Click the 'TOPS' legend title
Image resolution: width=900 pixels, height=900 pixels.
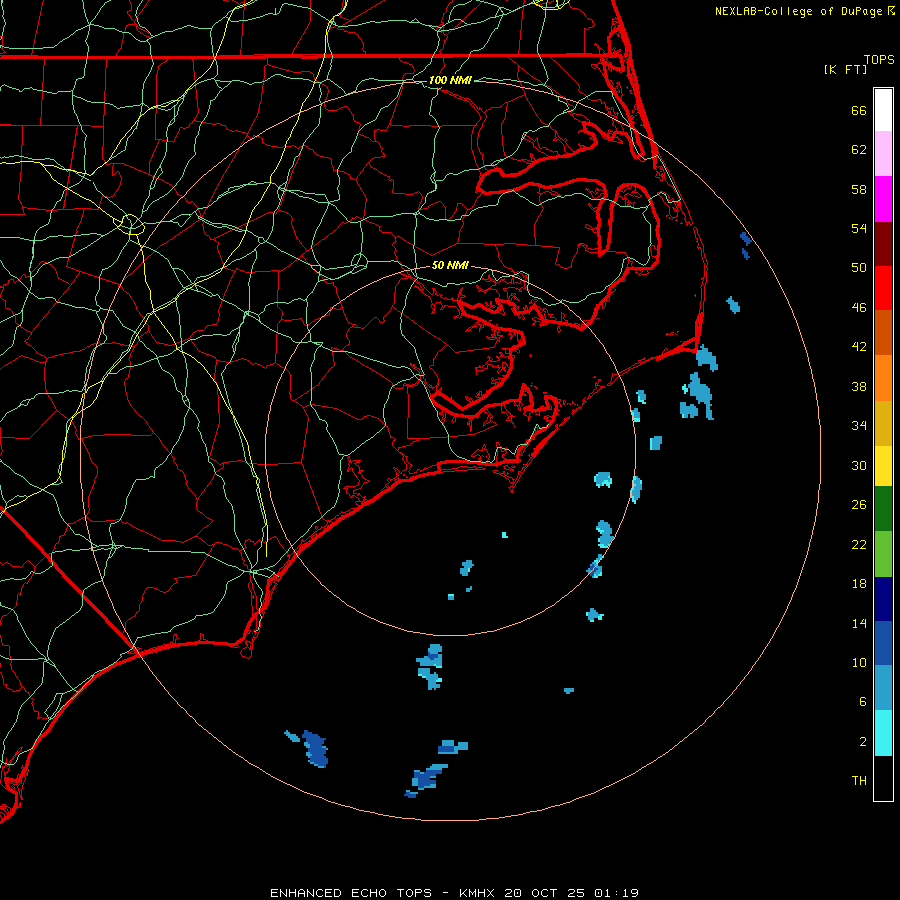879,59
